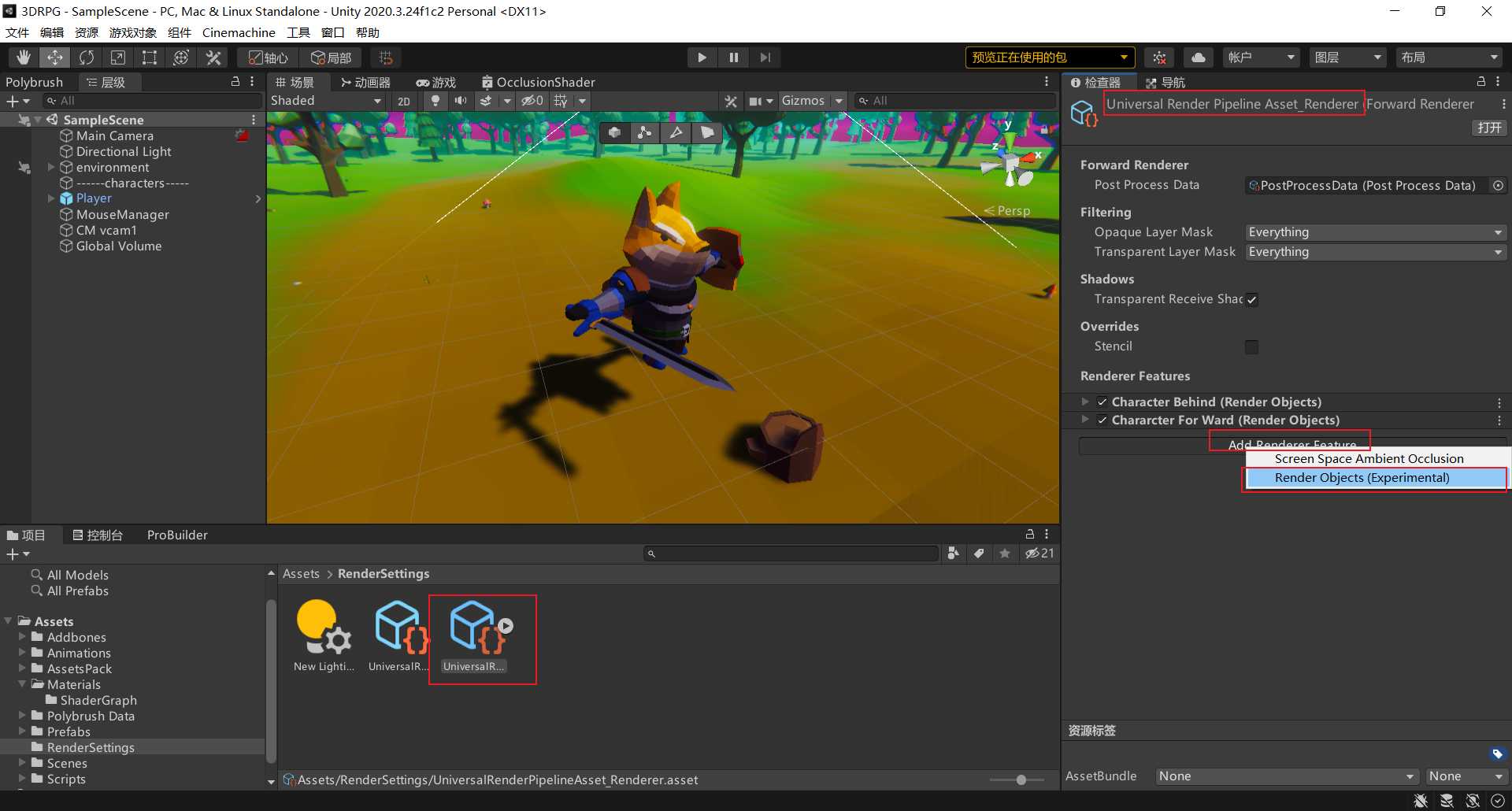Disable Chararcter For Ward renderer feature
The height and width of the screenshot is (811, 1512).
(1102, 420)
